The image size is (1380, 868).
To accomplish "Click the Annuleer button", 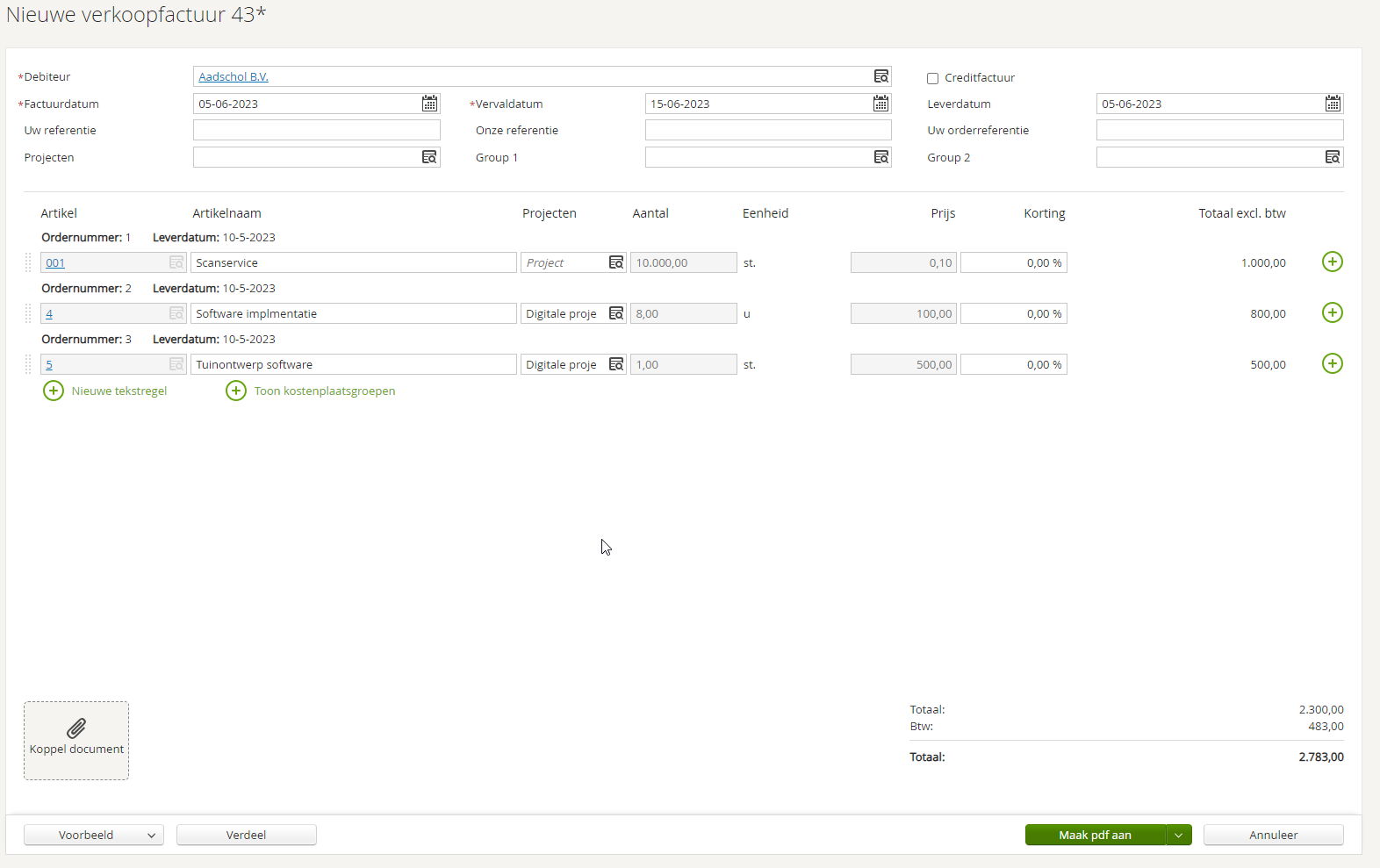I will pos(1274,835).
